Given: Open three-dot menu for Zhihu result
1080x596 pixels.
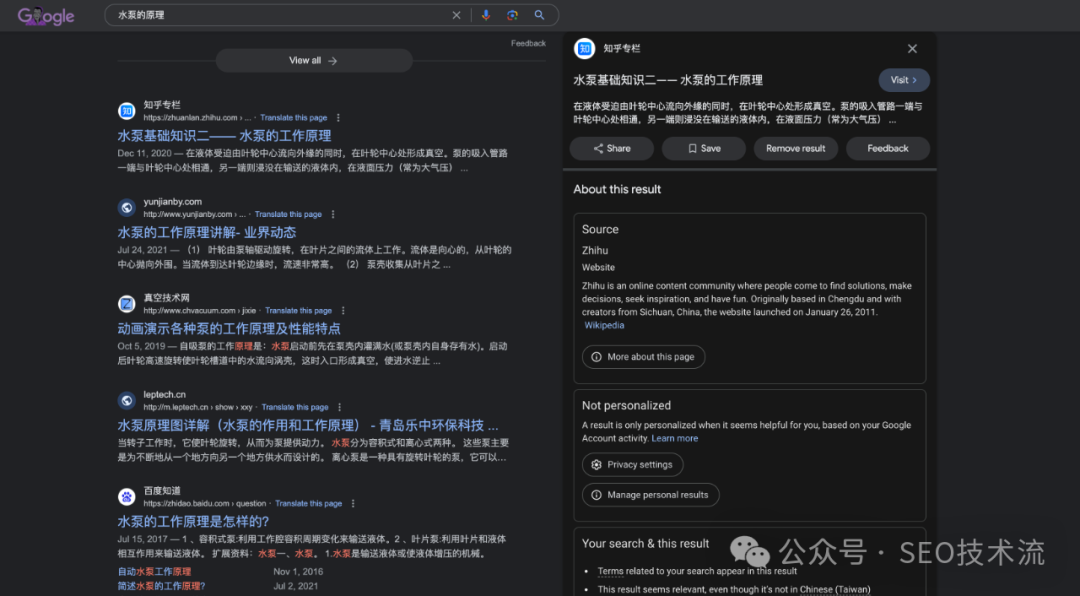Looking at the screenshot, I should coord(338,118).
